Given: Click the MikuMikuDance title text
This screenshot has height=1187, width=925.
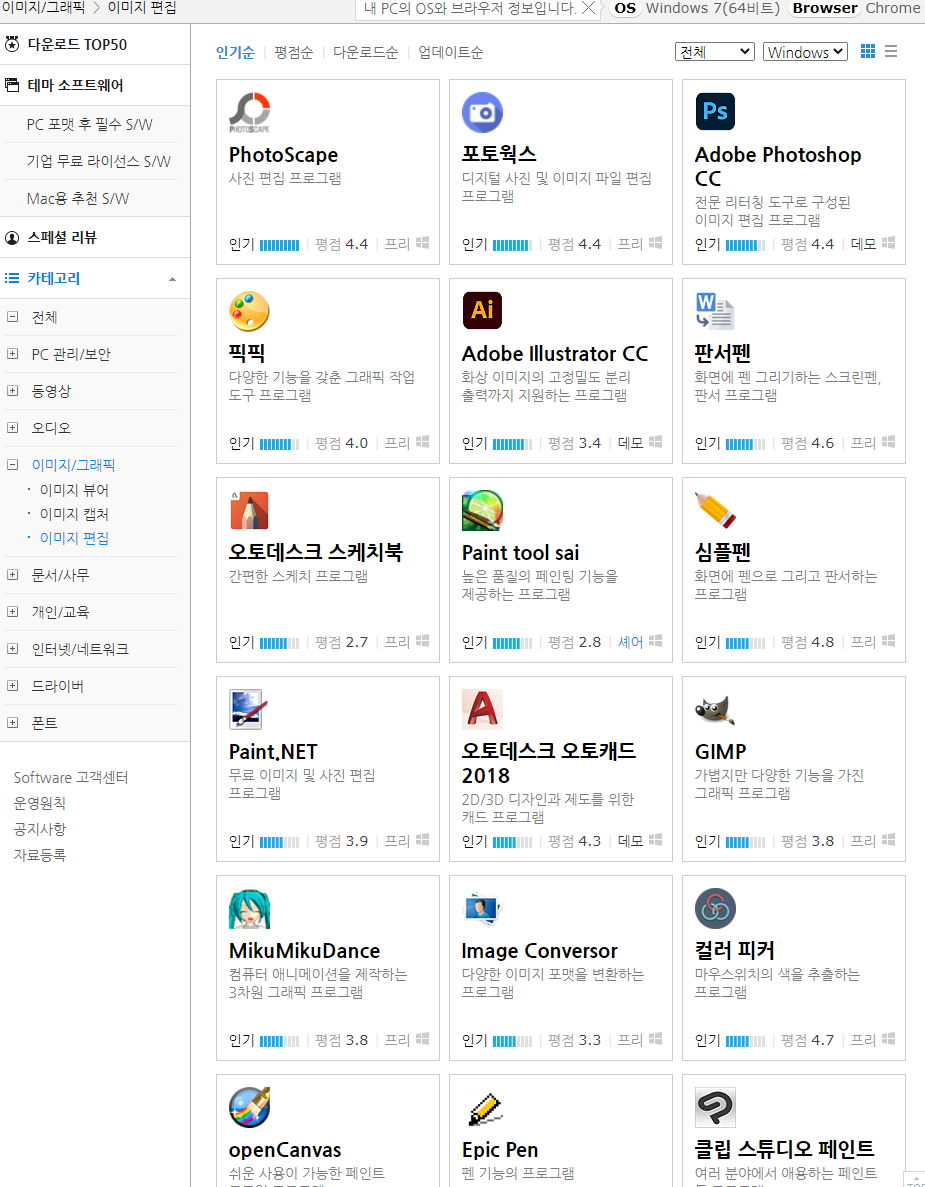Looking at the screenshot, I should coord(304,951).
